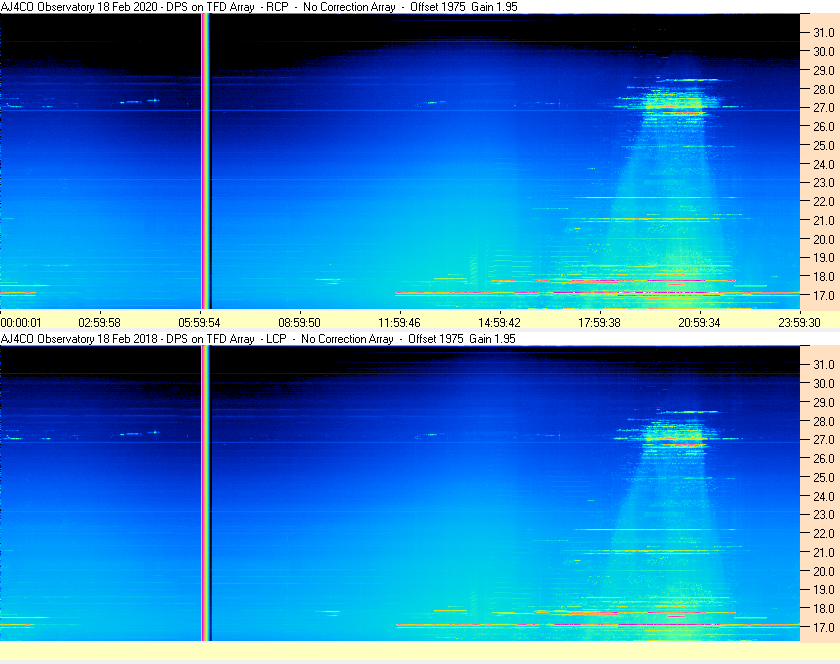
Task: Click the 22.0 frequency label on LCP plot
Action: pos(824,534)
